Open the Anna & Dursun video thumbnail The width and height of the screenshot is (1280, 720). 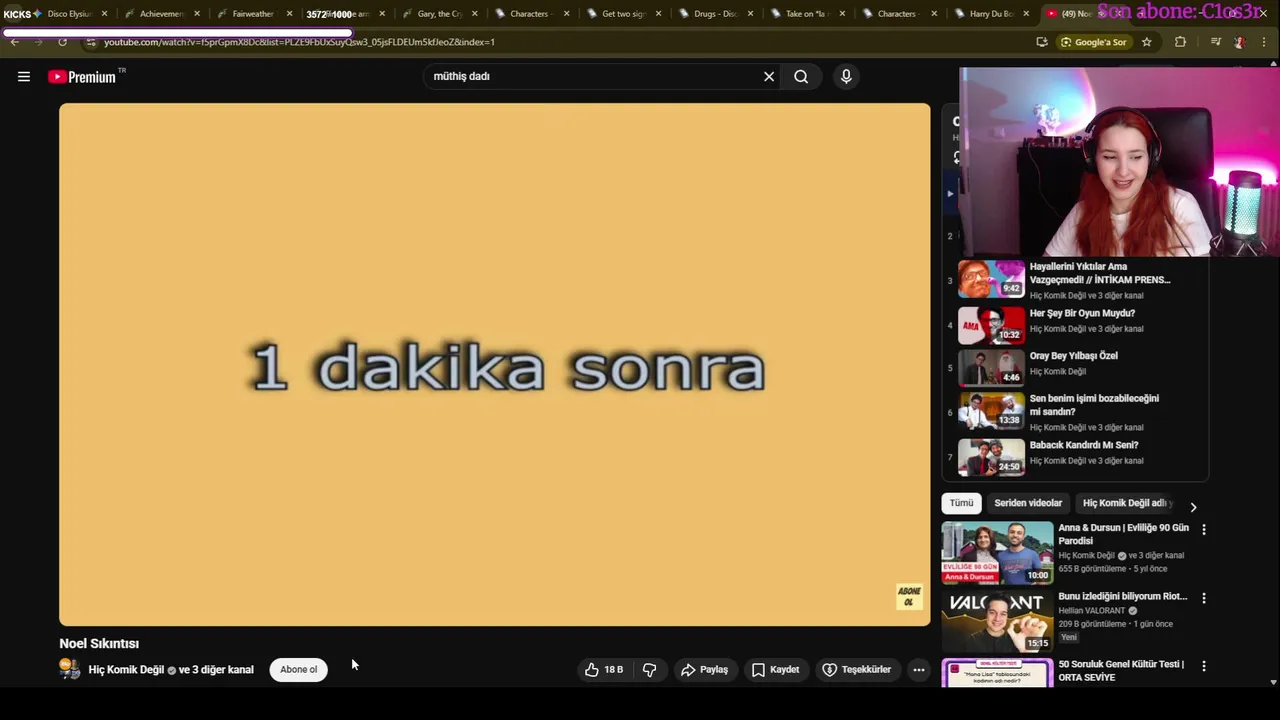coord(997,553)
